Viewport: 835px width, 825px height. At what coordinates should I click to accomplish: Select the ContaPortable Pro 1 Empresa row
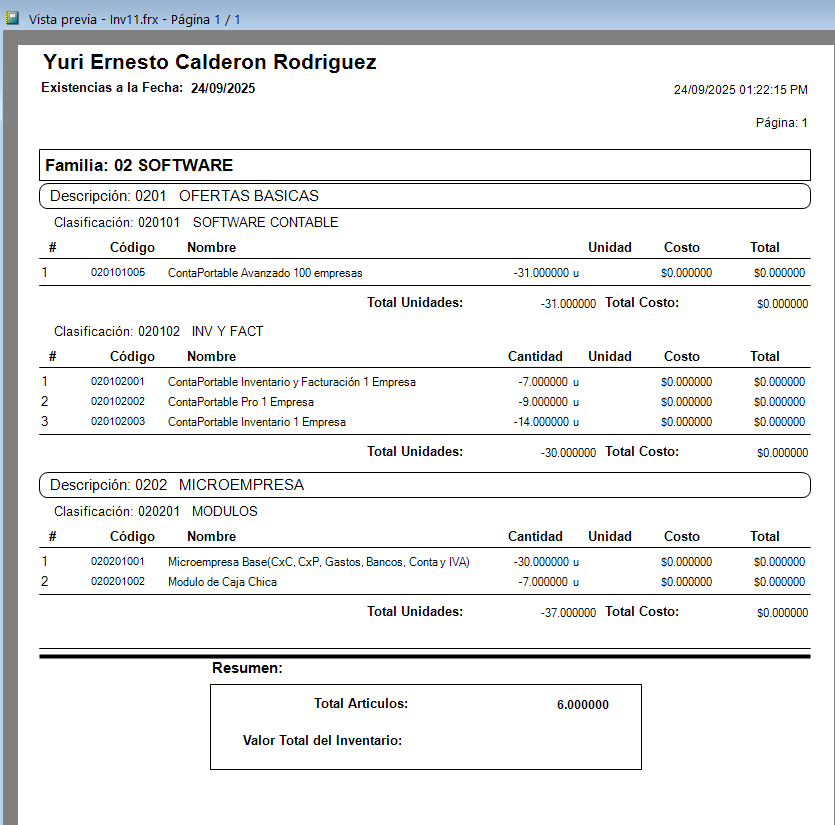point(425,402)
